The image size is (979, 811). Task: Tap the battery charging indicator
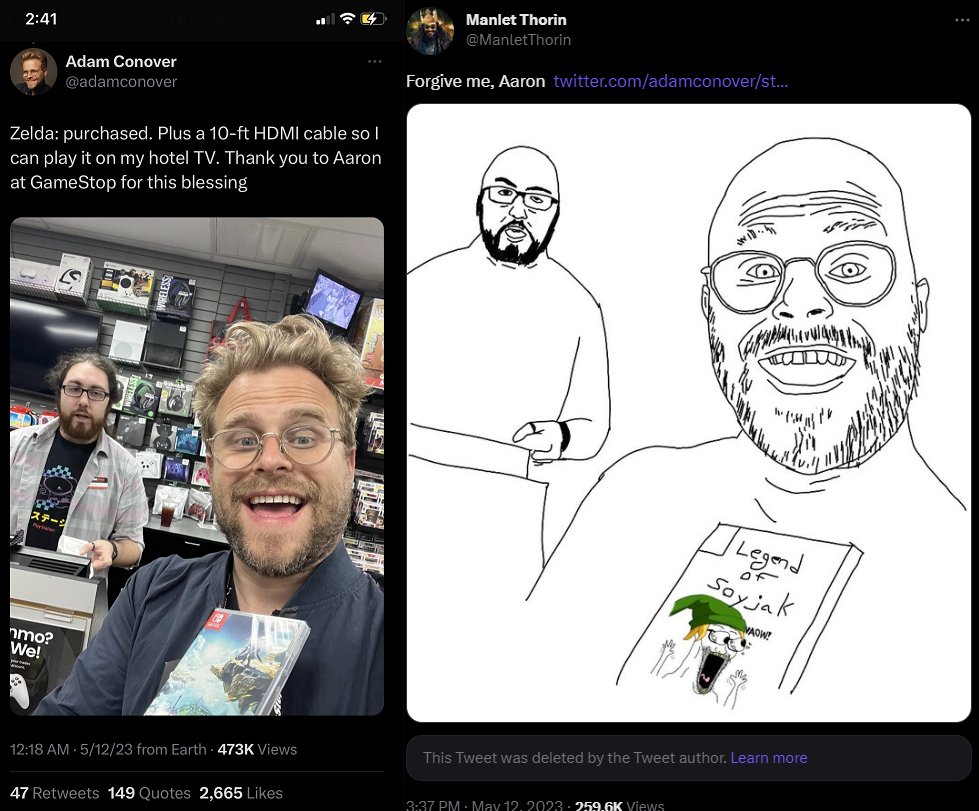coord(373,19)
